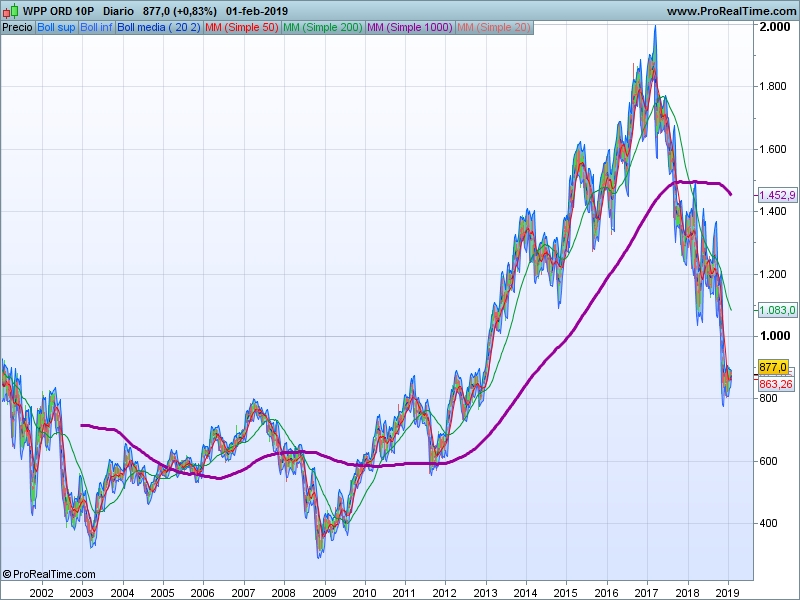Click the 2009 year on the time axis
Screen dimensions: 800x600
click(x=324, y=593)
